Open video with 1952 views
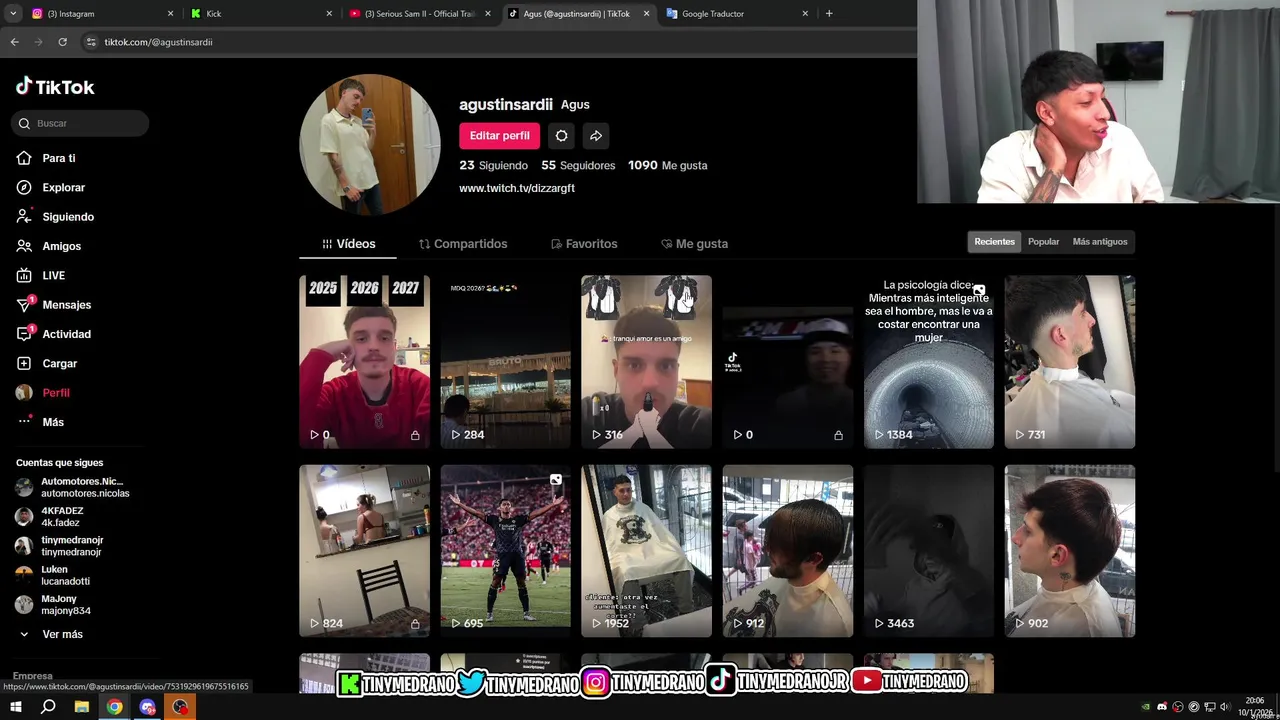 [x=646, y=551]
